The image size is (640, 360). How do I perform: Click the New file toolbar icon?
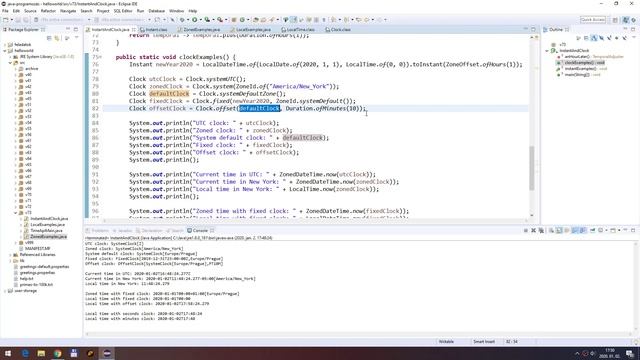click(5, 20)
